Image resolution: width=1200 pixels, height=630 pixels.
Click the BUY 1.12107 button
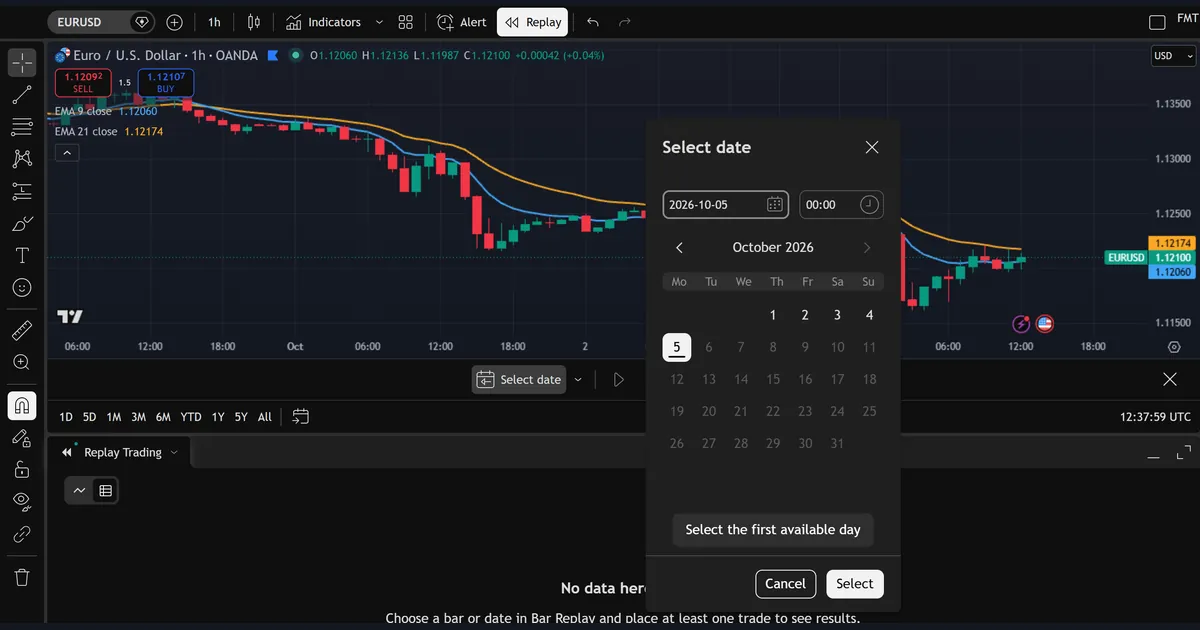[166, 82]
